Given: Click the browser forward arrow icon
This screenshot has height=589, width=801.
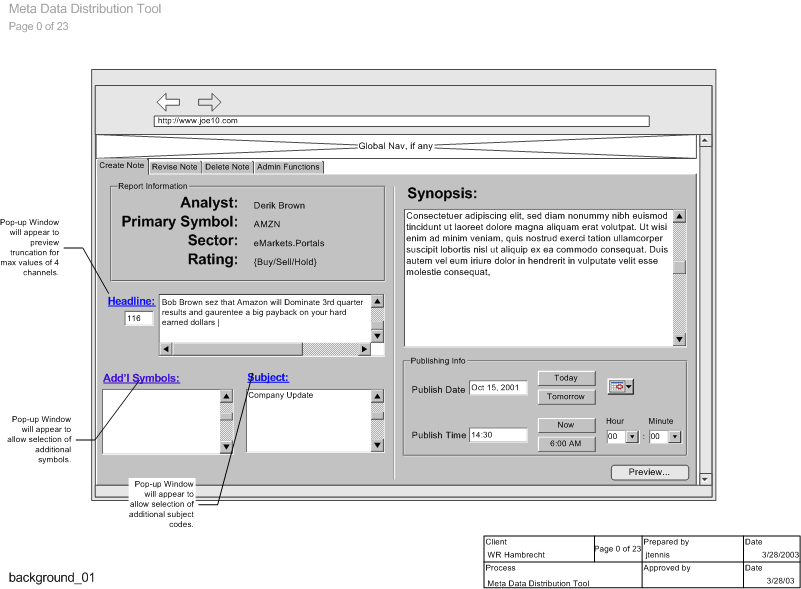Looking at the screenshot, I should (209, 102).
